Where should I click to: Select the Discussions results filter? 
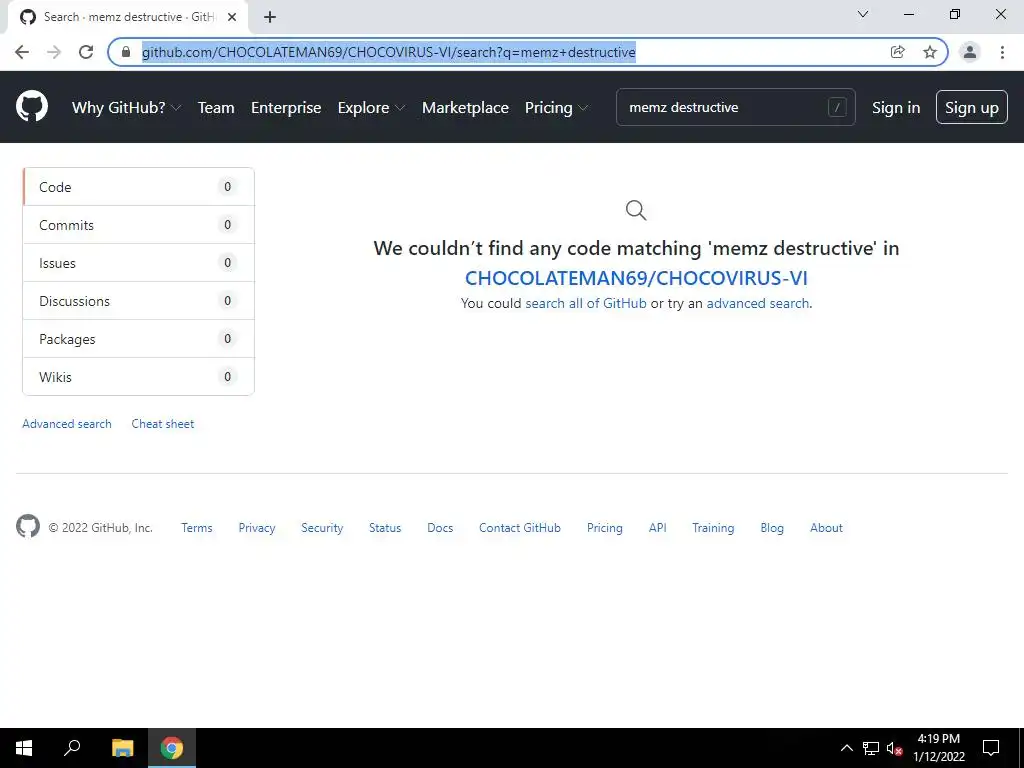(x=138, y=300)
